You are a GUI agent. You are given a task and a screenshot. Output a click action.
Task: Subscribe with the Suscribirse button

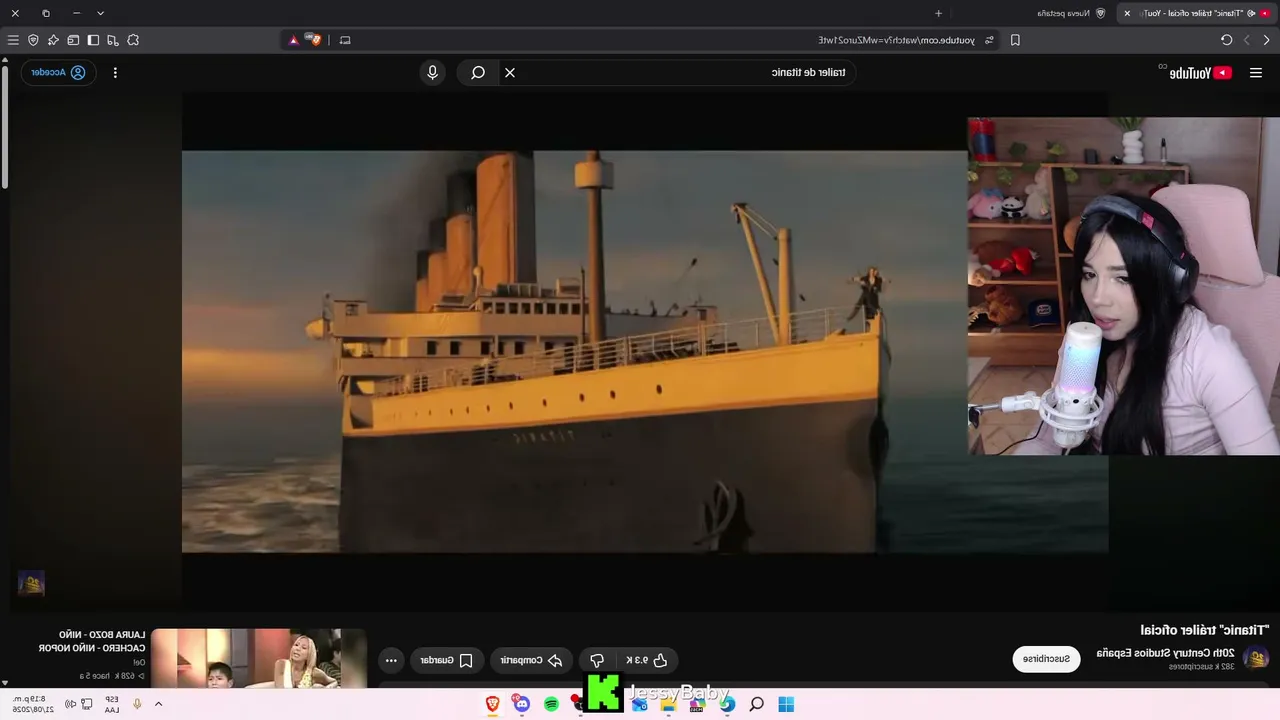[1046, 659]
